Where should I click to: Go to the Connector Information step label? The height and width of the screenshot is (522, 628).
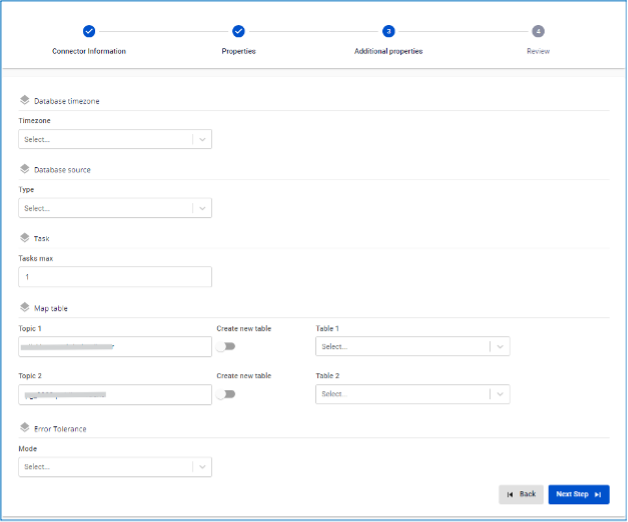pyautogui.click(x=89, y=51)
